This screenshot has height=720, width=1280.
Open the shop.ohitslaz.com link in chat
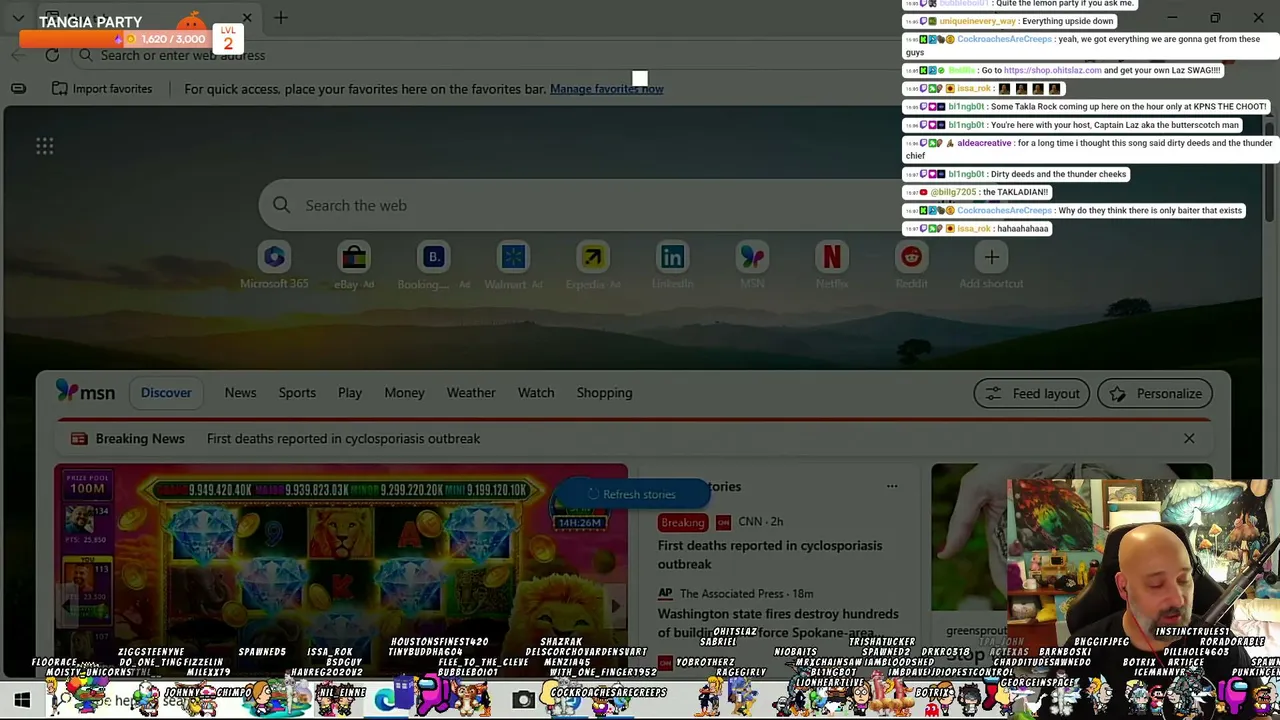[x=1052, y=71]
